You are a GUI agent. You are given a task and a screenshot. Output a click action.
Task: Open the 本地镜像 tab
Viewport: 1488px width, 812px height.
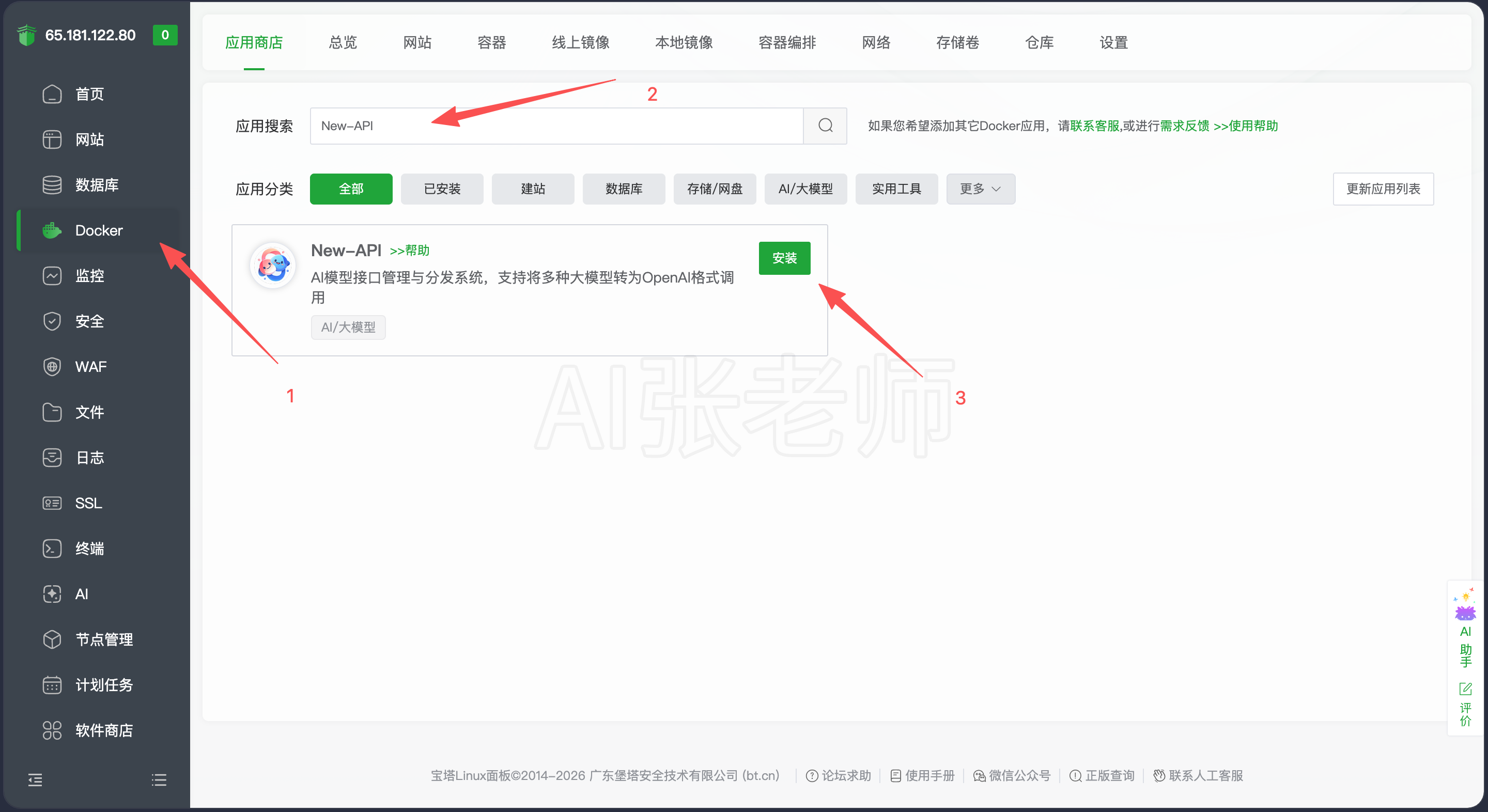pos(685,43)
